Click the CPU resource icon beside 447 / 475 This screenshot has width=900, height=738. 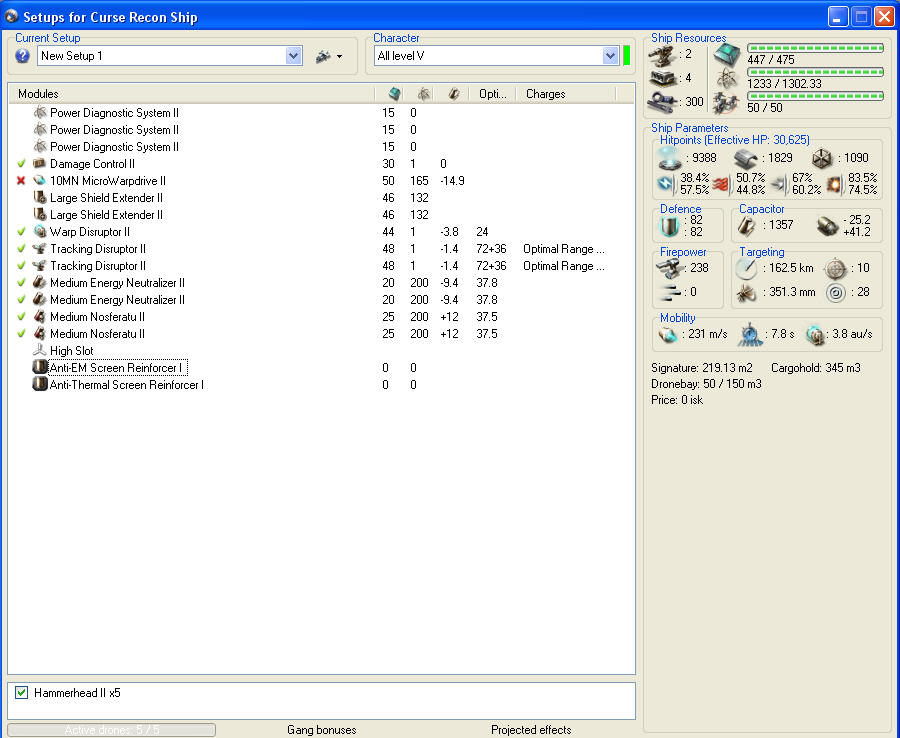[727, 55]
